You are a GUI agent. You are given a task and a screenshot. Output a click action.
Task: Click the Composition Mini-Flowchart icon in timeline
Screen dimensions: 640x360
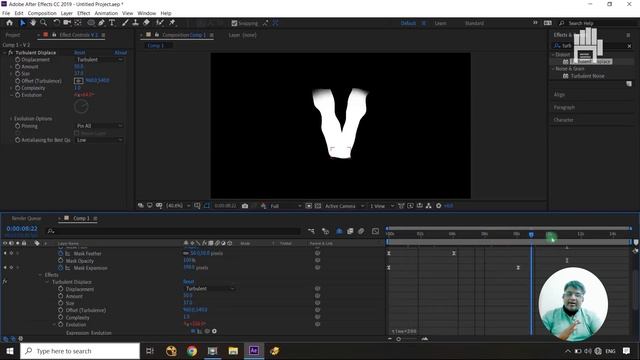[311, 231]
